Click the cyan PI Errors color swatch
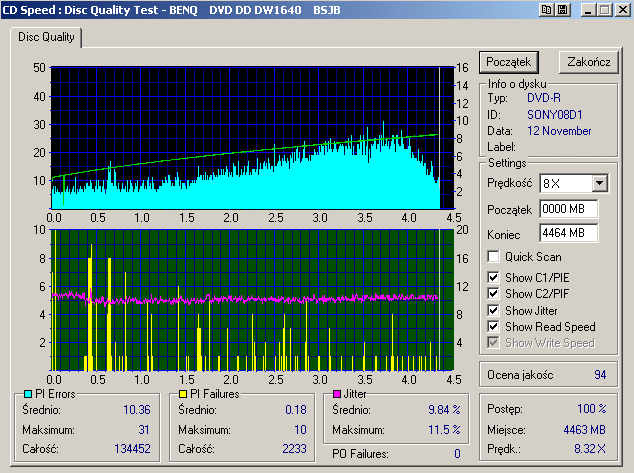The image size is (634, 473). coord(28,394)
